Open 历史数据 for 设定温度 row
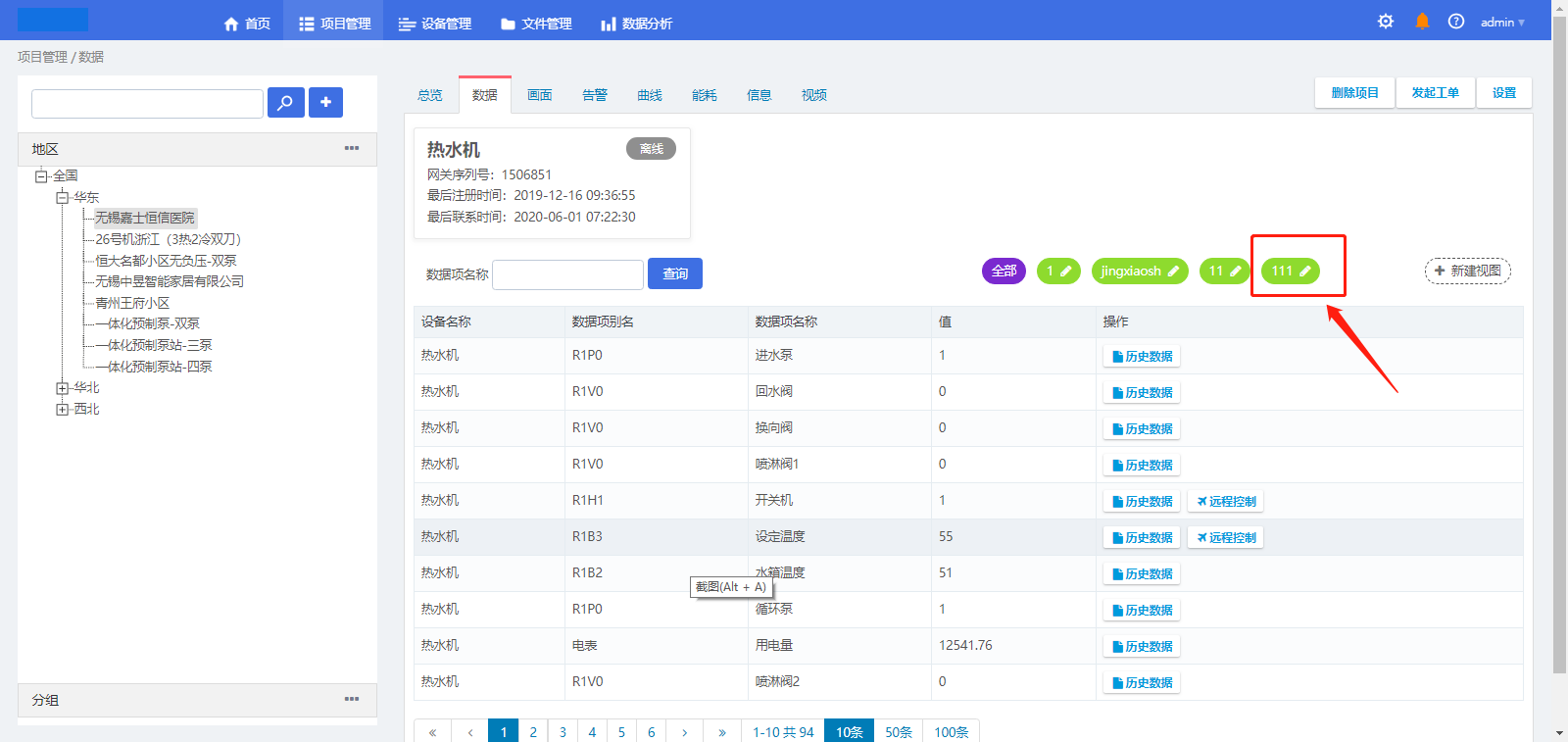Image resolution: width=1568 pixels, height=742 pixels. click(x=1142, y=538)
